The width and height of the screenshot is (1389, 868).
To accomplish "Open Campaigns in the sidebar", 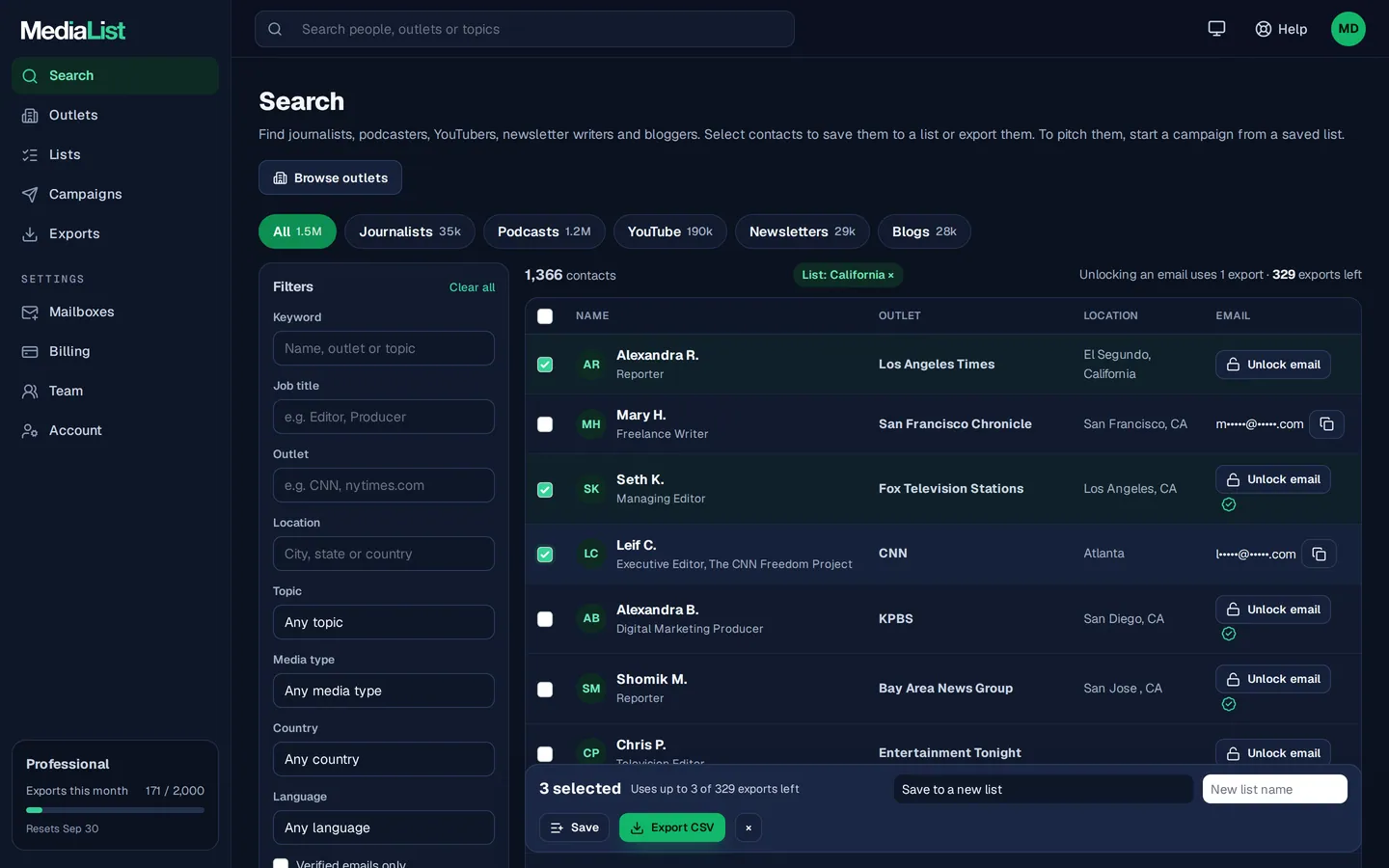I will tap(115, 194).
